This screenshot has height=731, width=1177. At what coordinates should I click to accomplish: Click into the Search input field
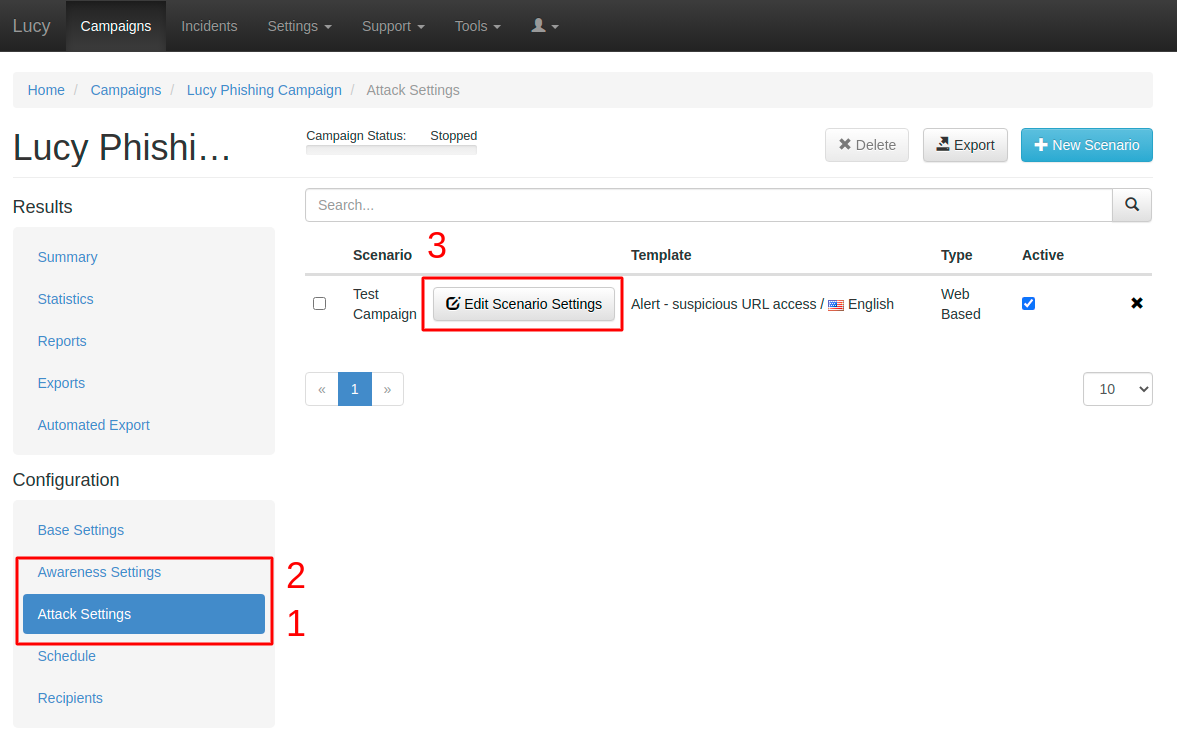709,205
